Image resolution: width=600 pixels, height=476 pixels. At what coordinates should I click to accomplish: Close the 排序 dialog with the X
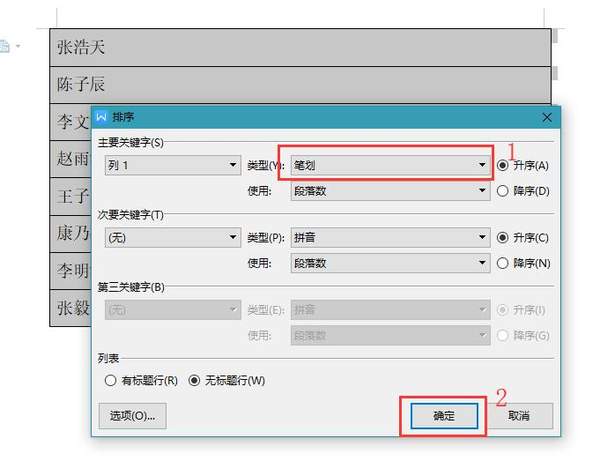click(x=546, y=117)
